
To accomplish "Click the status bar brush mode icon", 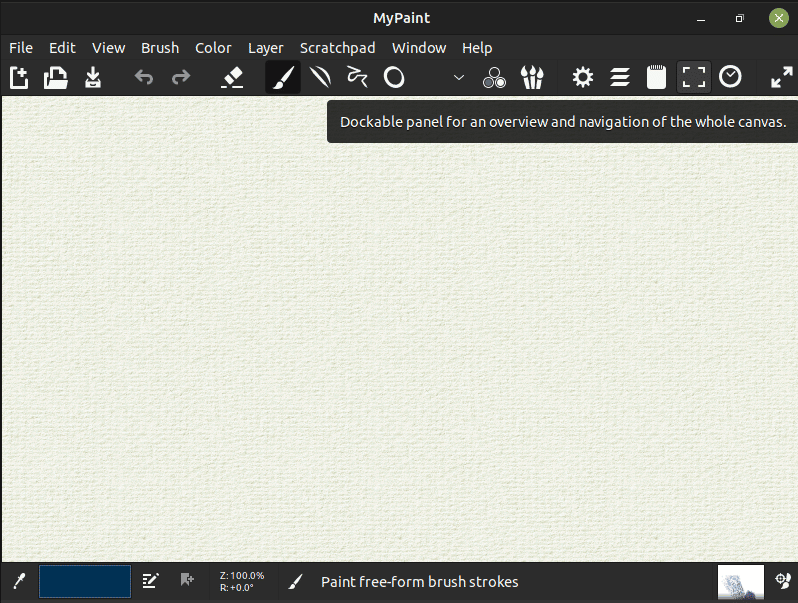I will tap(295, 581).
